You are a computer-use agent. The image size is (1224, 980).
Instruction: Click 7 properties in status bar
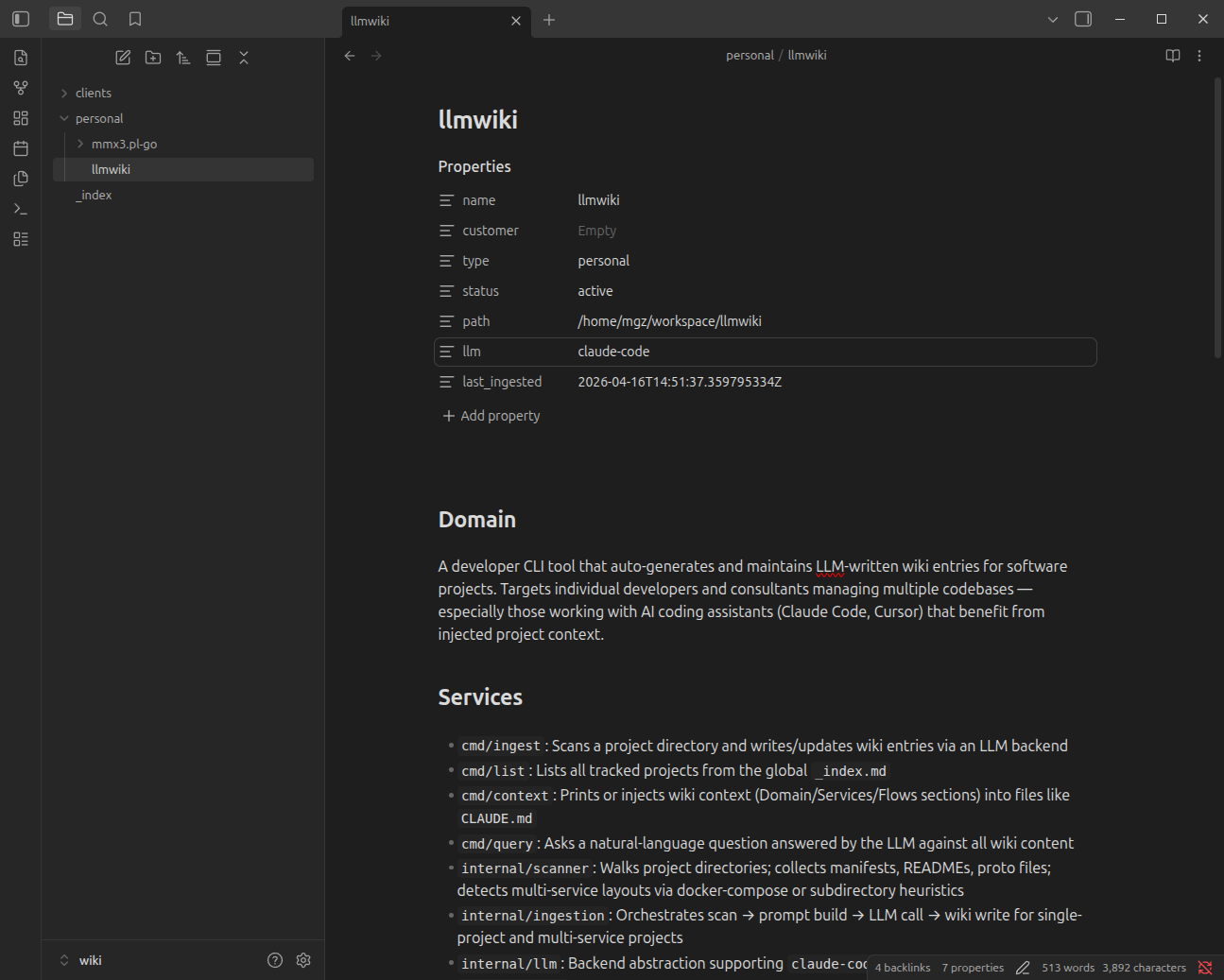(973, 968)
